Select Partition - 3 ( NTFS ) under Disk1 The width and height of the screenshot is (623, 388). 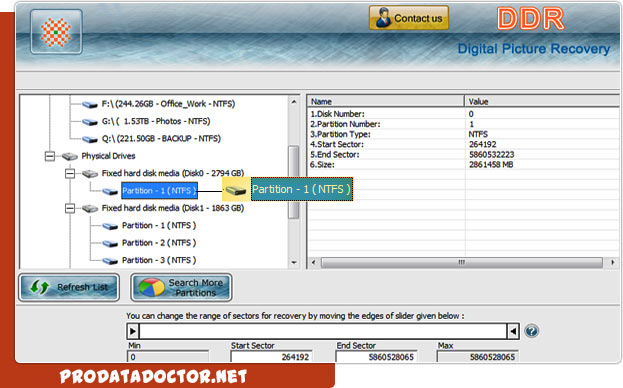[159, 260]
